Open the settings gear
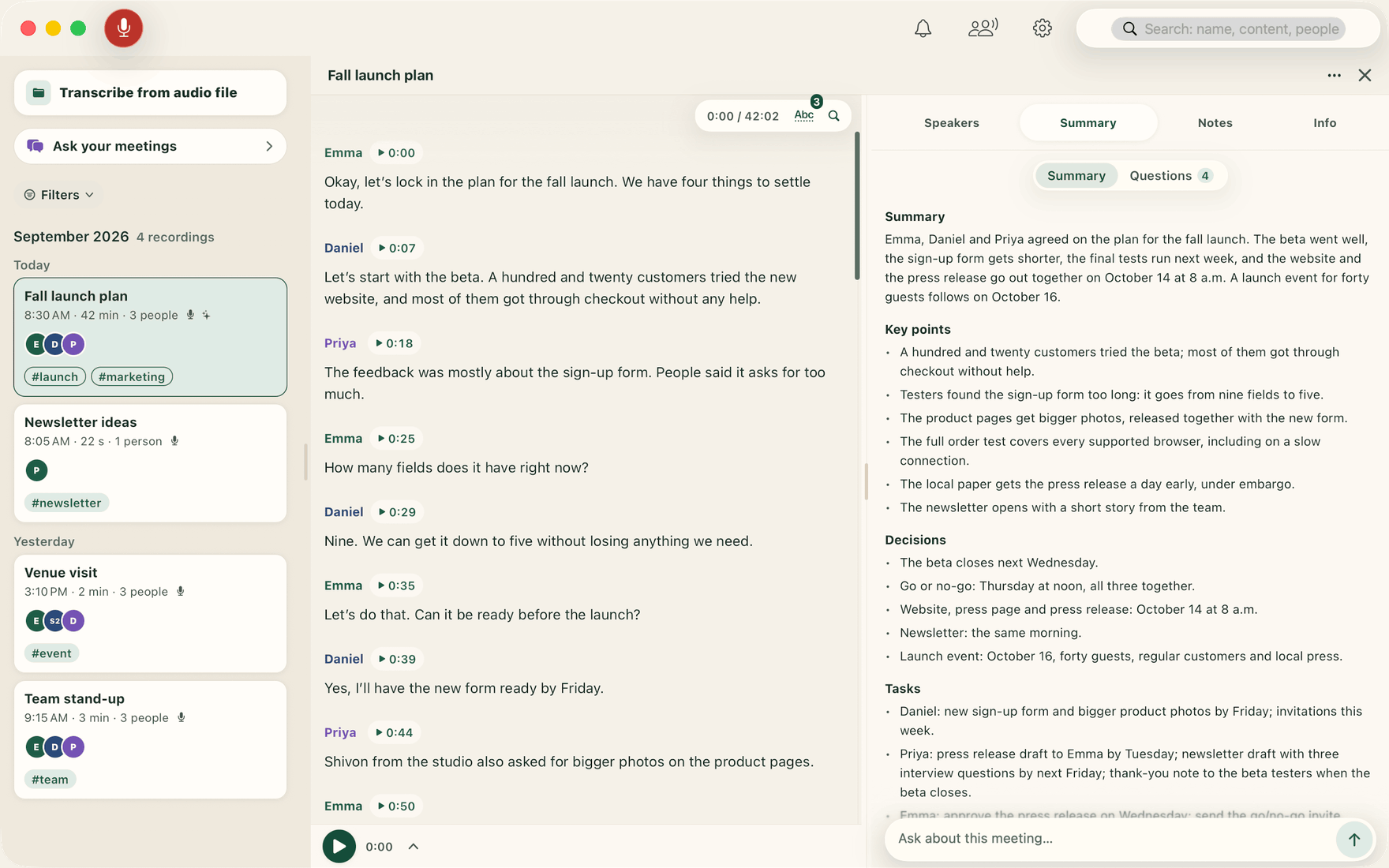This screenshot has width=1389, height=868. point(1042,28)
